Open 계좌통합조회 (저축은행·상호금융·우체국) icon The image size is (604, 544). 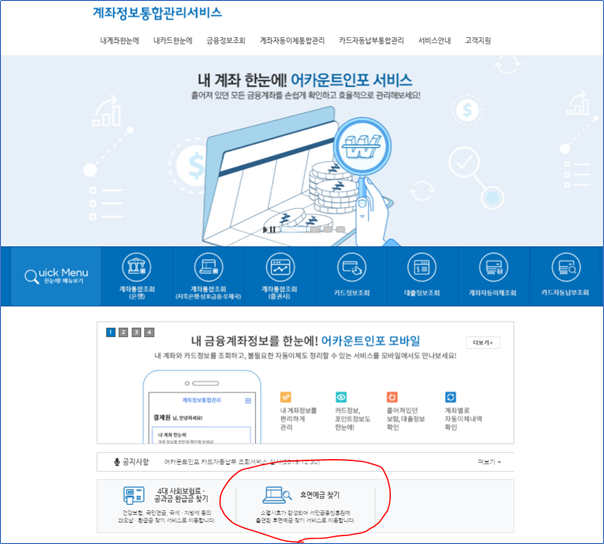(x=208, y=267)
